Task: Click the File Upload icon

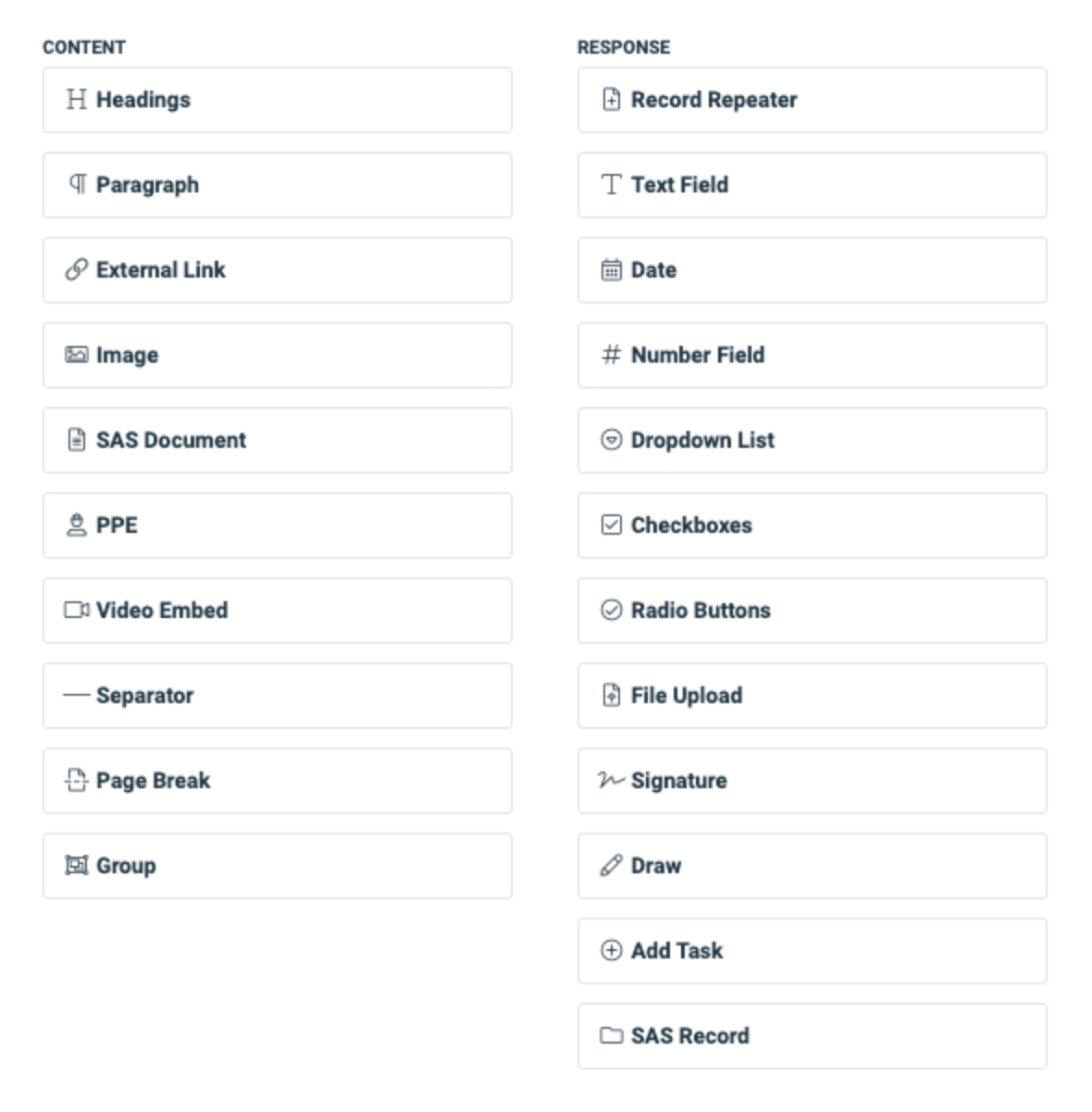Action: 612,695
